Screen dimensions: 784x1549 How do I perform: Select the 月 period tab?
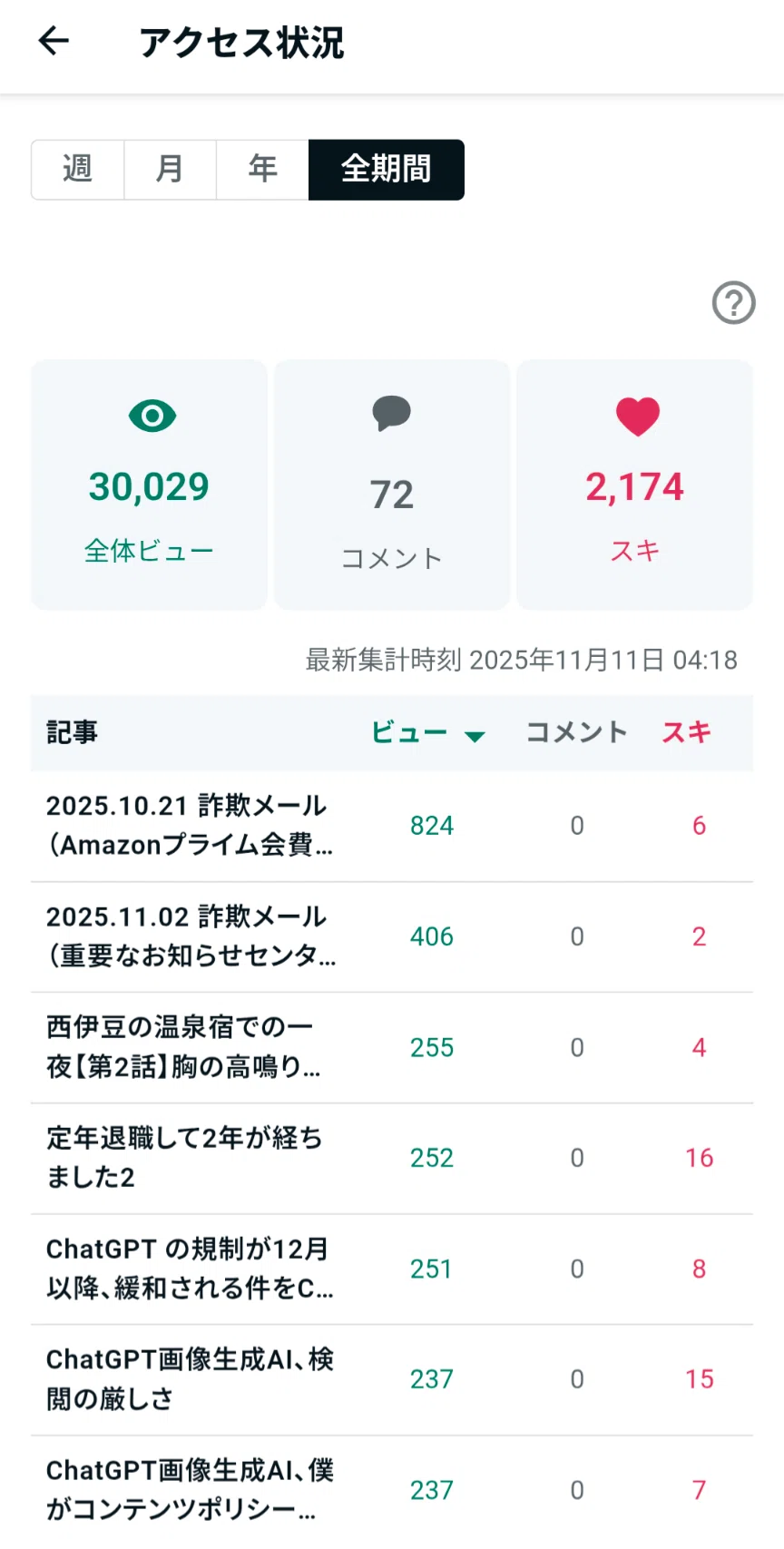click(171, 170)
